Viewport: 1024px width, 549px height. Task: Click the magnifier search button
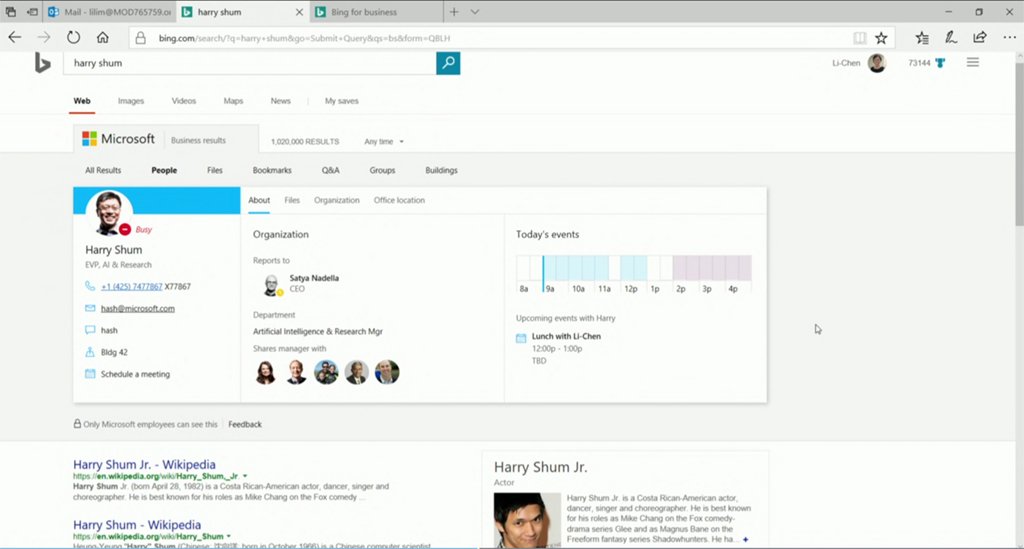pyautogui.click(x=448, y=63)
